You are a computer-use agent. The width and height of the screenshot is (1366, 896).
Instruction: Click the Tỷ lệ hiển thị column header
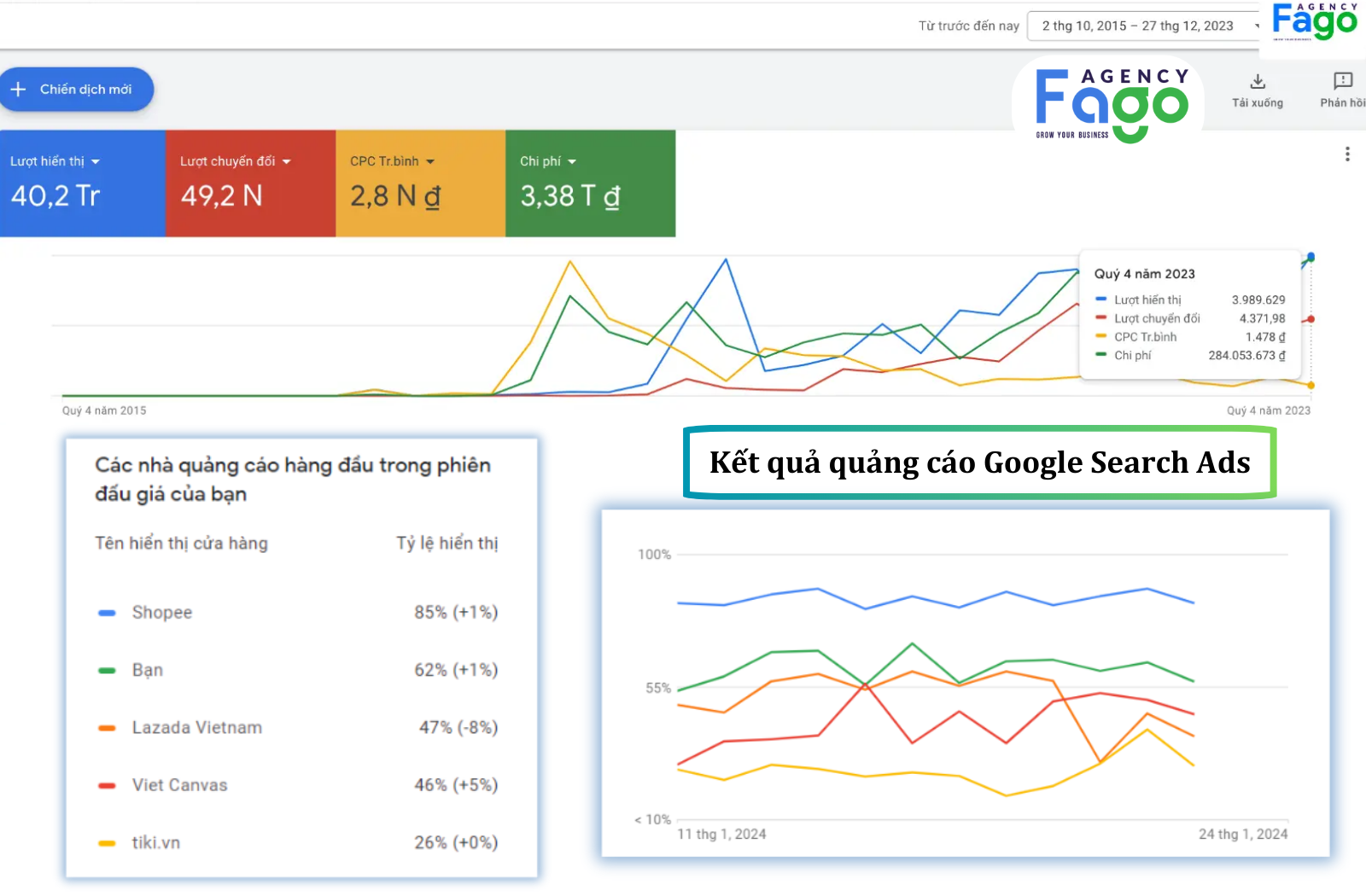pos(447,544)
